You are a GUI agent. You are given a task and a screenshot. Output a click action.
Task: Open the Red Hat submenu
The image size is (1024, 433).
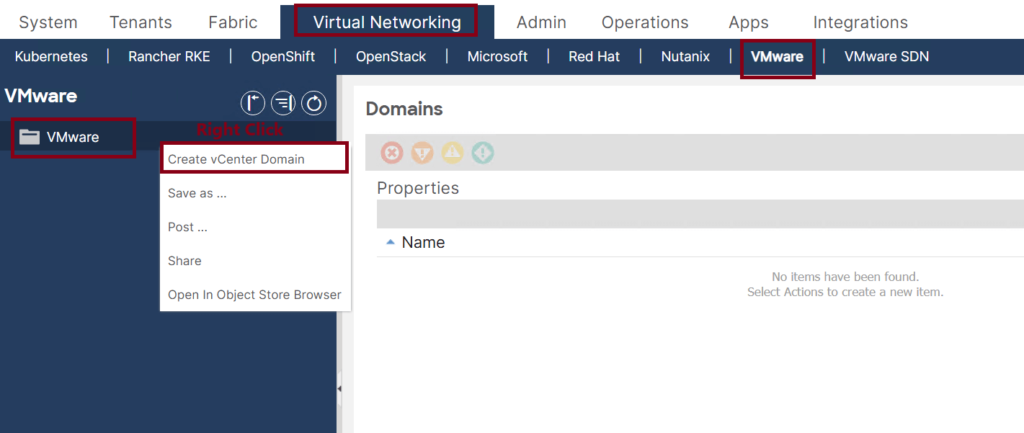pyautogui.click(x=594, y=57)
